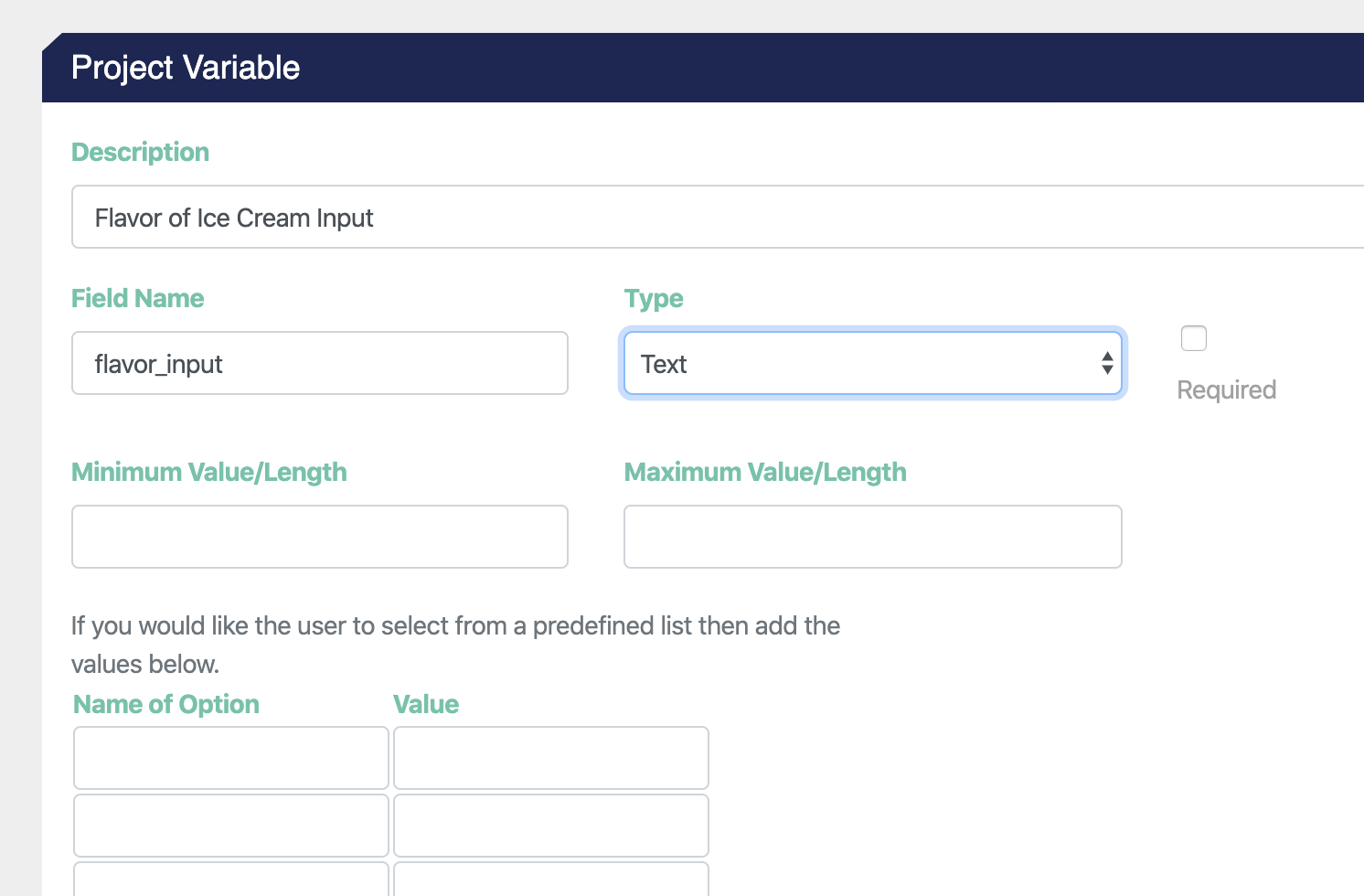
Task: Select the second Name of Option row
Action: coord(230,825)
